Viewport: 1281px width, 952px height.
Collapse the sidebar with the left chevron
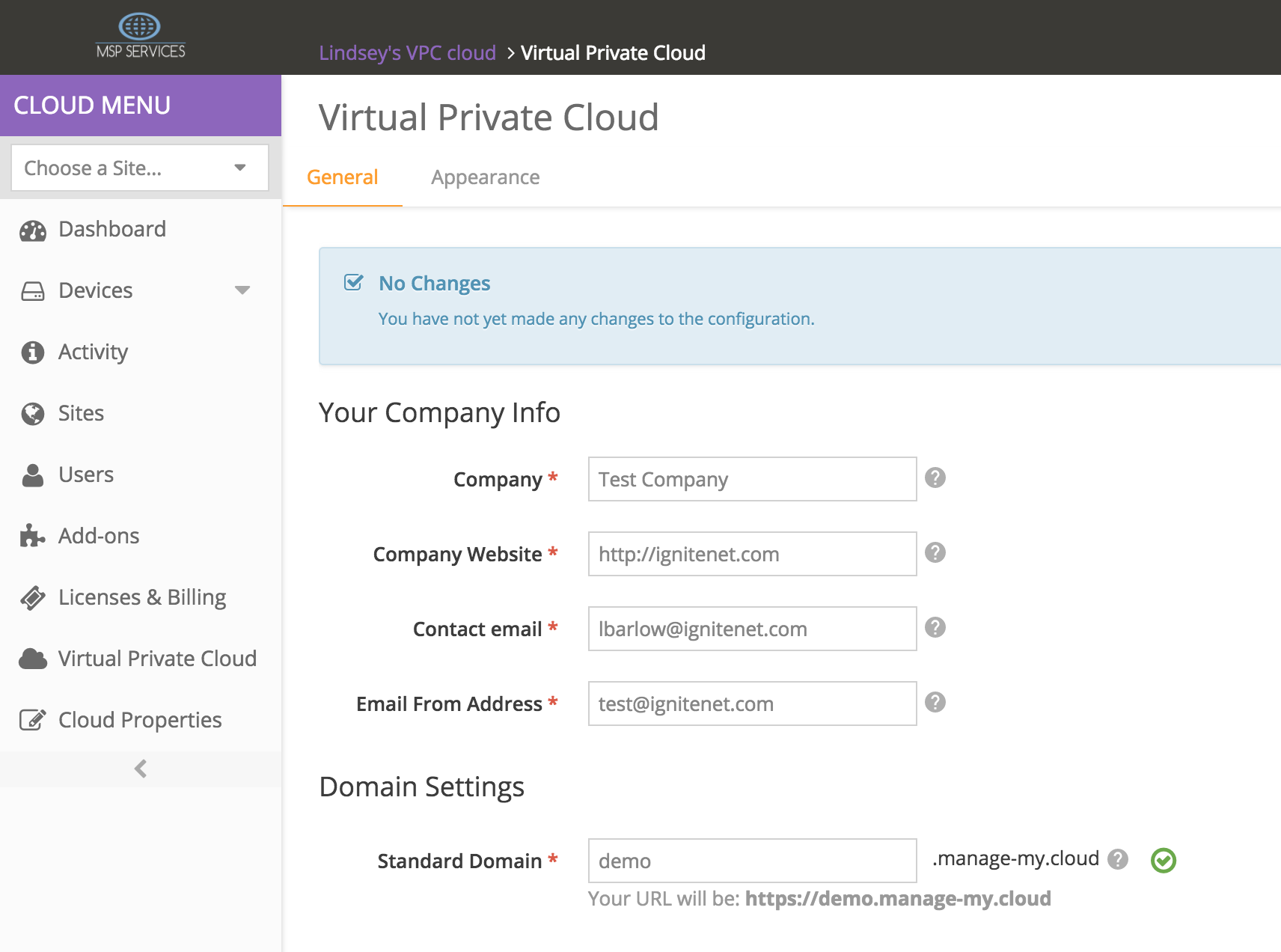coord(141,769)
